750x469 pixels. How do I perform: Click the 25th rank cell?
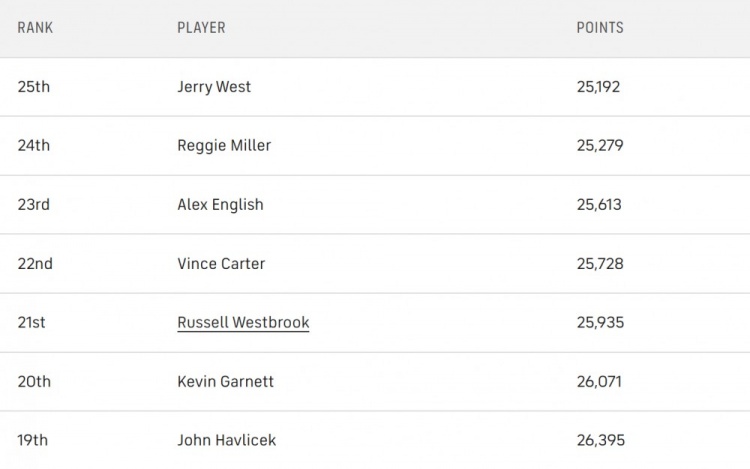coord(34,87)
